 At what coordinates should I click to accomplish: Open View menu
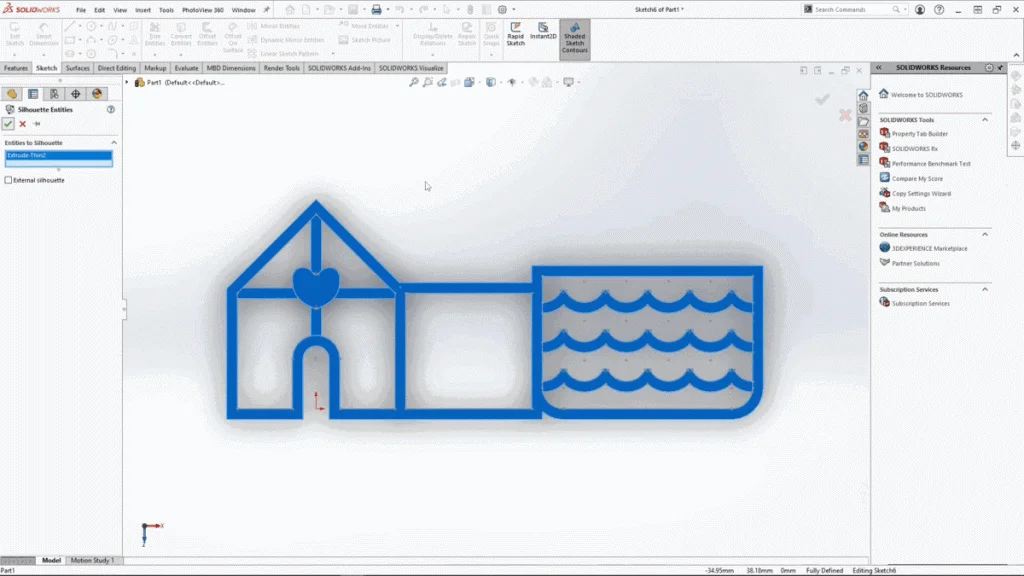120,10
